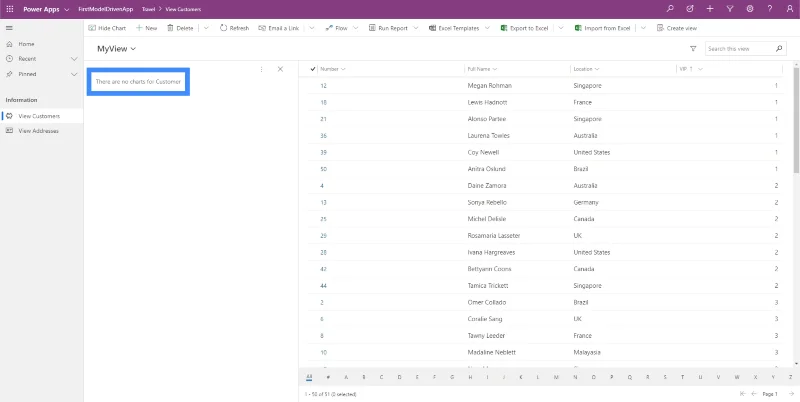Open Location column header menu
The height and width of the screenshot is (402, 800).
pos(586,69)
